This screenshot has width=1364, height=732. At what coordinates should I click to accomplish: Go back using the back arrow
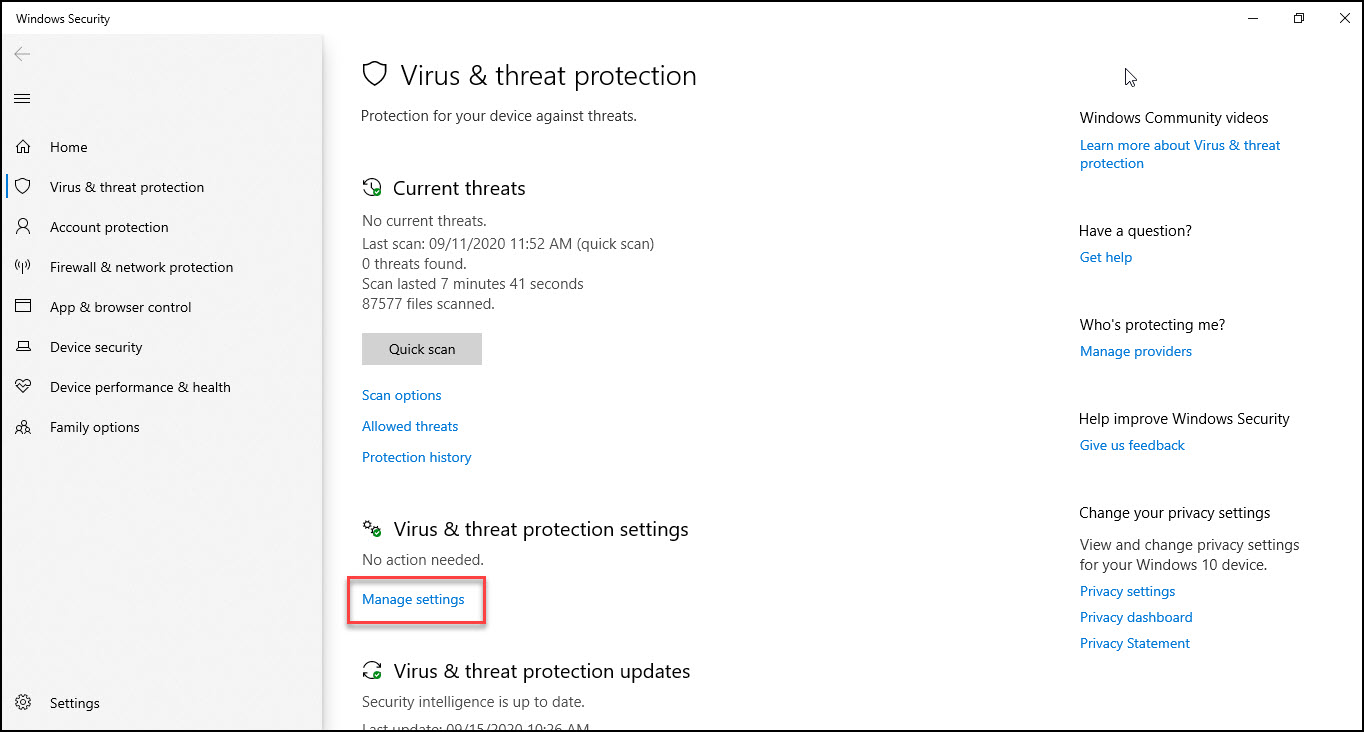(x=22, y=54)
